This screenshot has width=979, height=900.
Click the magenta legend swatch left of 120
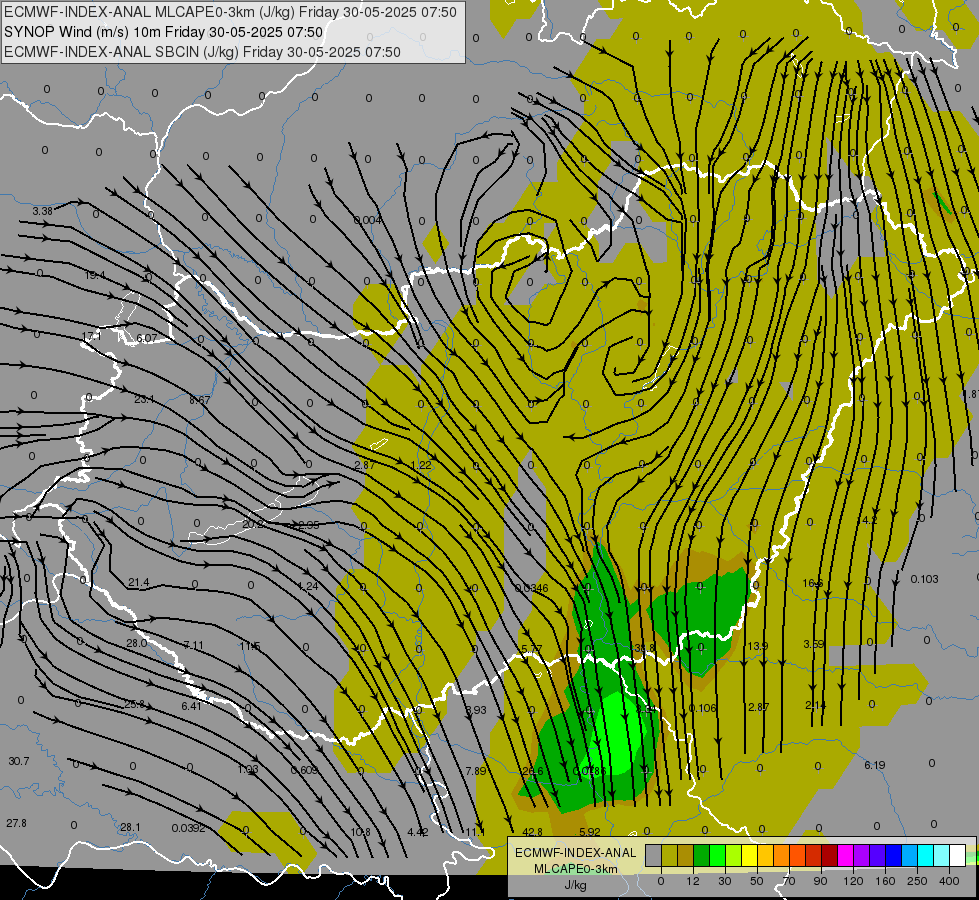click(x=845, y=855)
